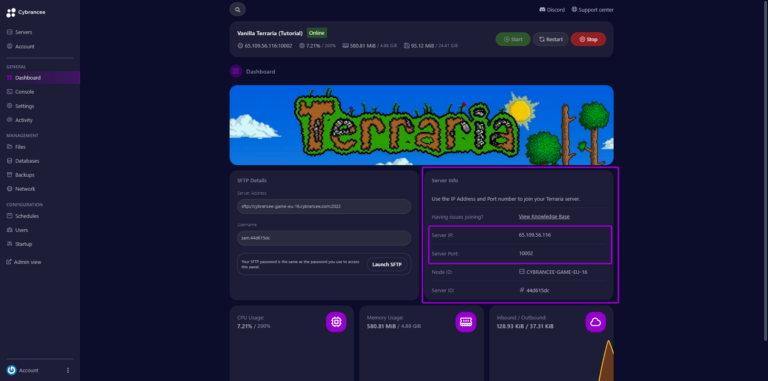Go to Servers in sidebar
768x381 pixels.
20,32
